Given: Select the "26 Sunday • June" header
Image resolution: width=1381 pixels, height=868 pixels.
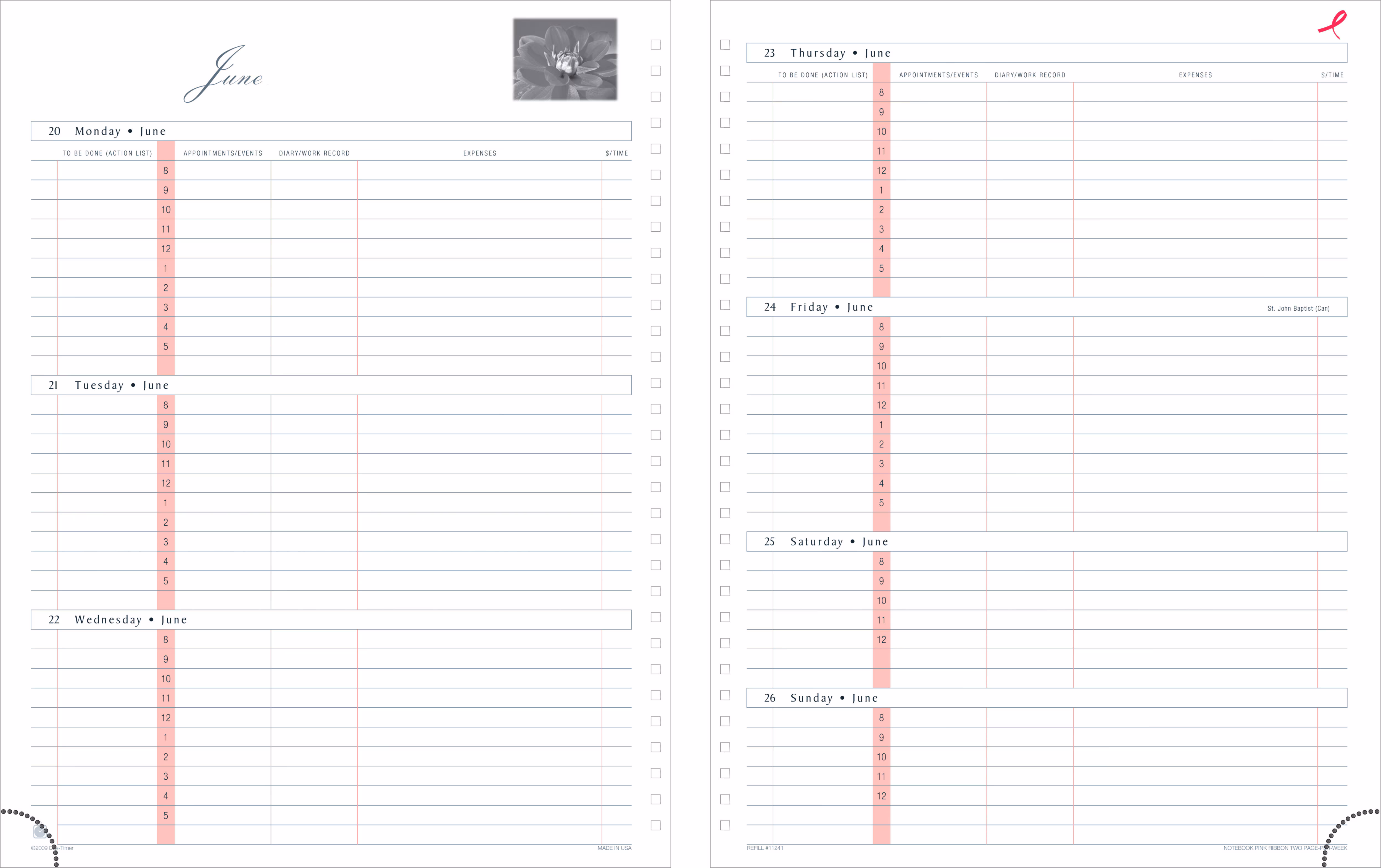Looking at the screenshot, I should pyautogui.click(x=1047, y=698).
